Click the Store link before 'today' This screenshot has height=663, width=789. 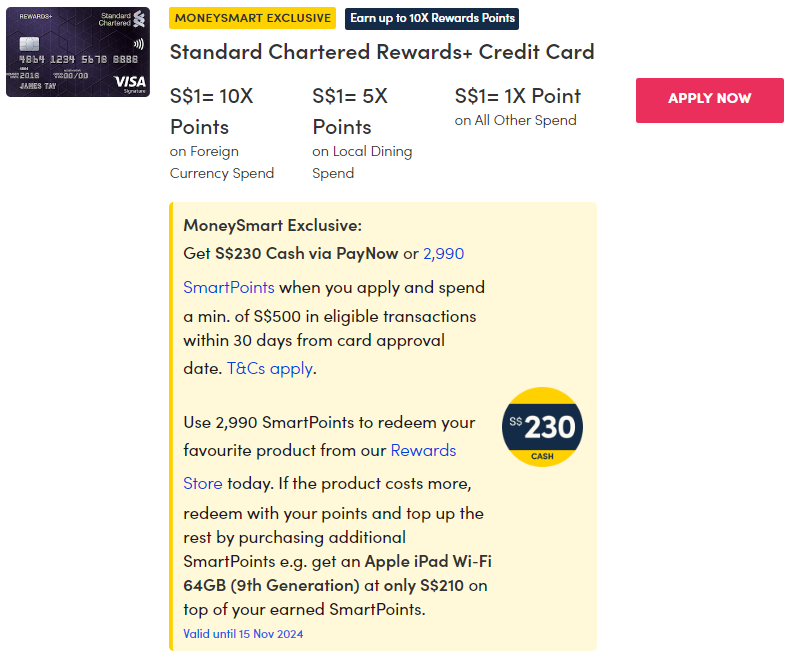202,483
